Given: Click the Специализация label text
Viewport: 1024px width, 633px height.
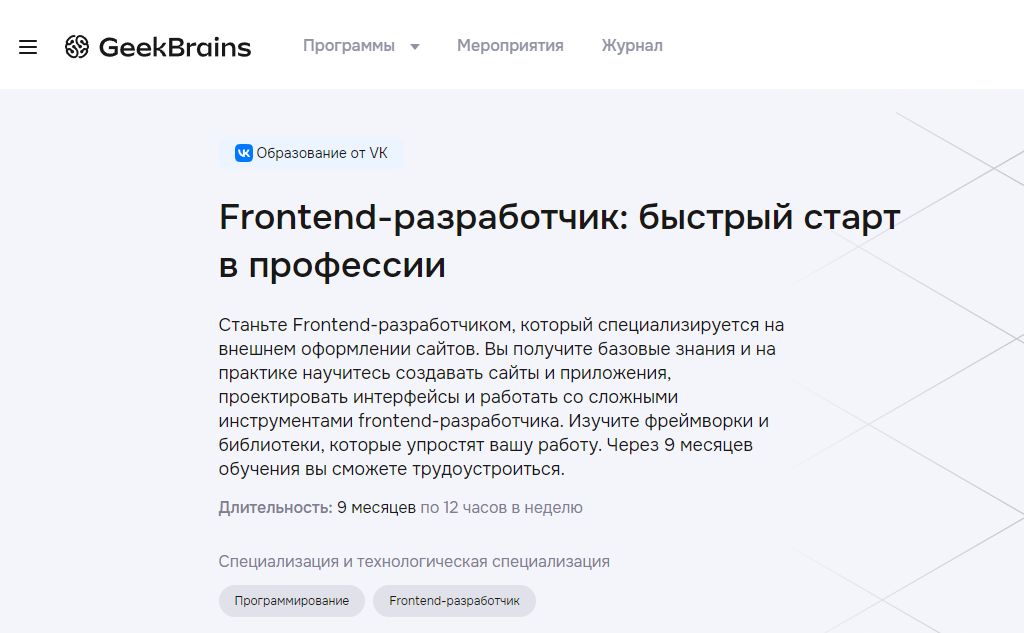Looking at the screenshot, I should (x=414, y=561).
